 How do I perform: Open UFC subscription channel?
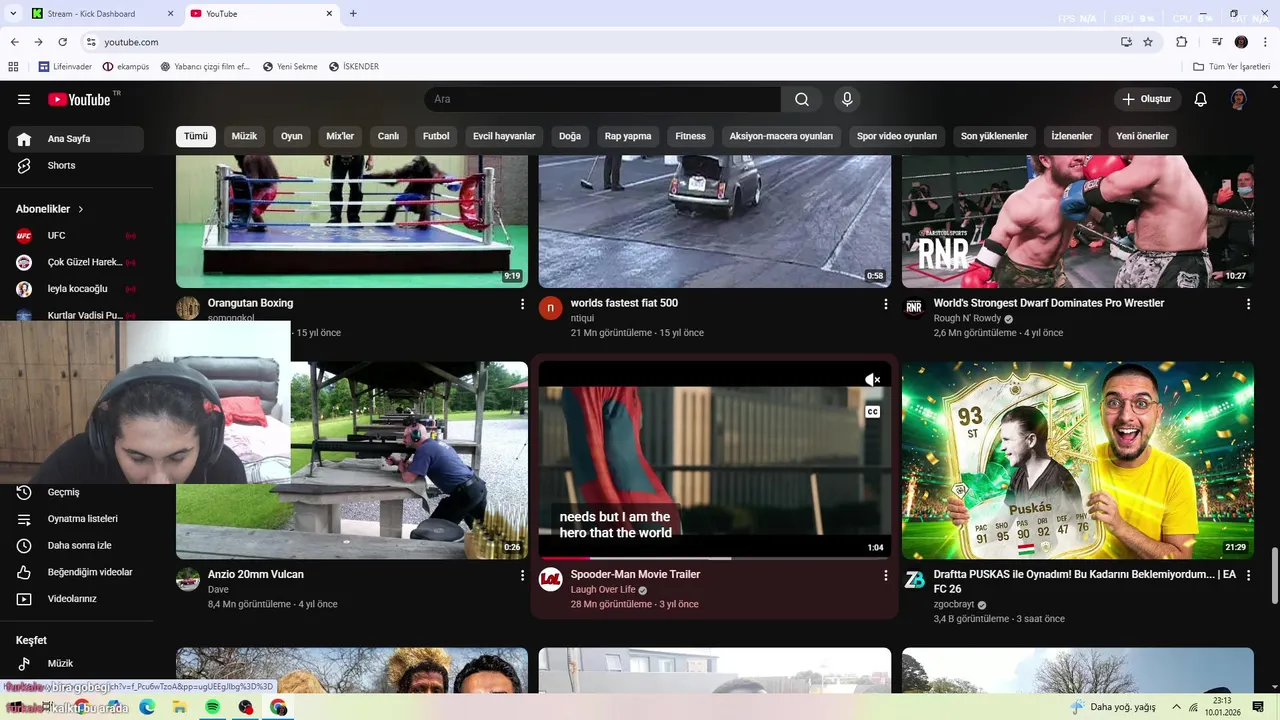[76, 236]
